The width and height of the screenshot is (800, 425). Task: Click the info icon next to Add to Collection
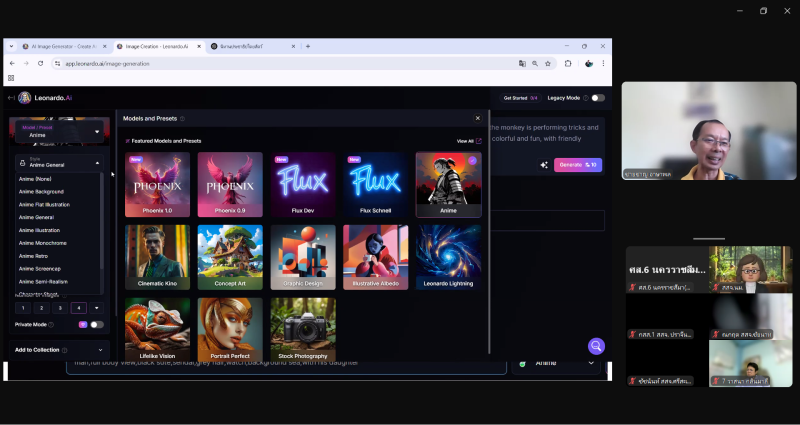64,350
